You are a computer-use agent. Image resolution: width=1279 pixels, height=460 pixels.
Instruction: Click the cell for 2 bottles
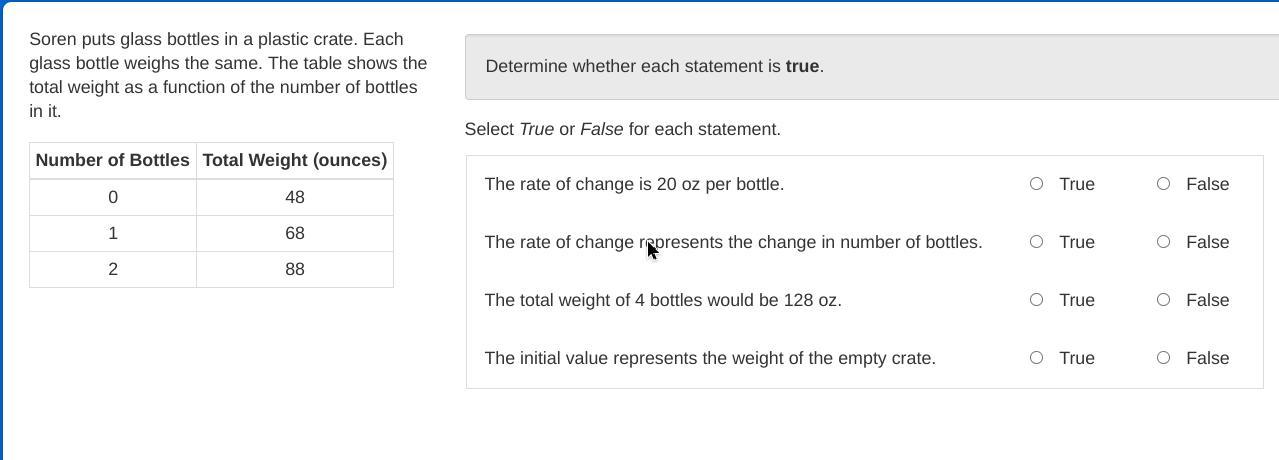click(113, 269)
